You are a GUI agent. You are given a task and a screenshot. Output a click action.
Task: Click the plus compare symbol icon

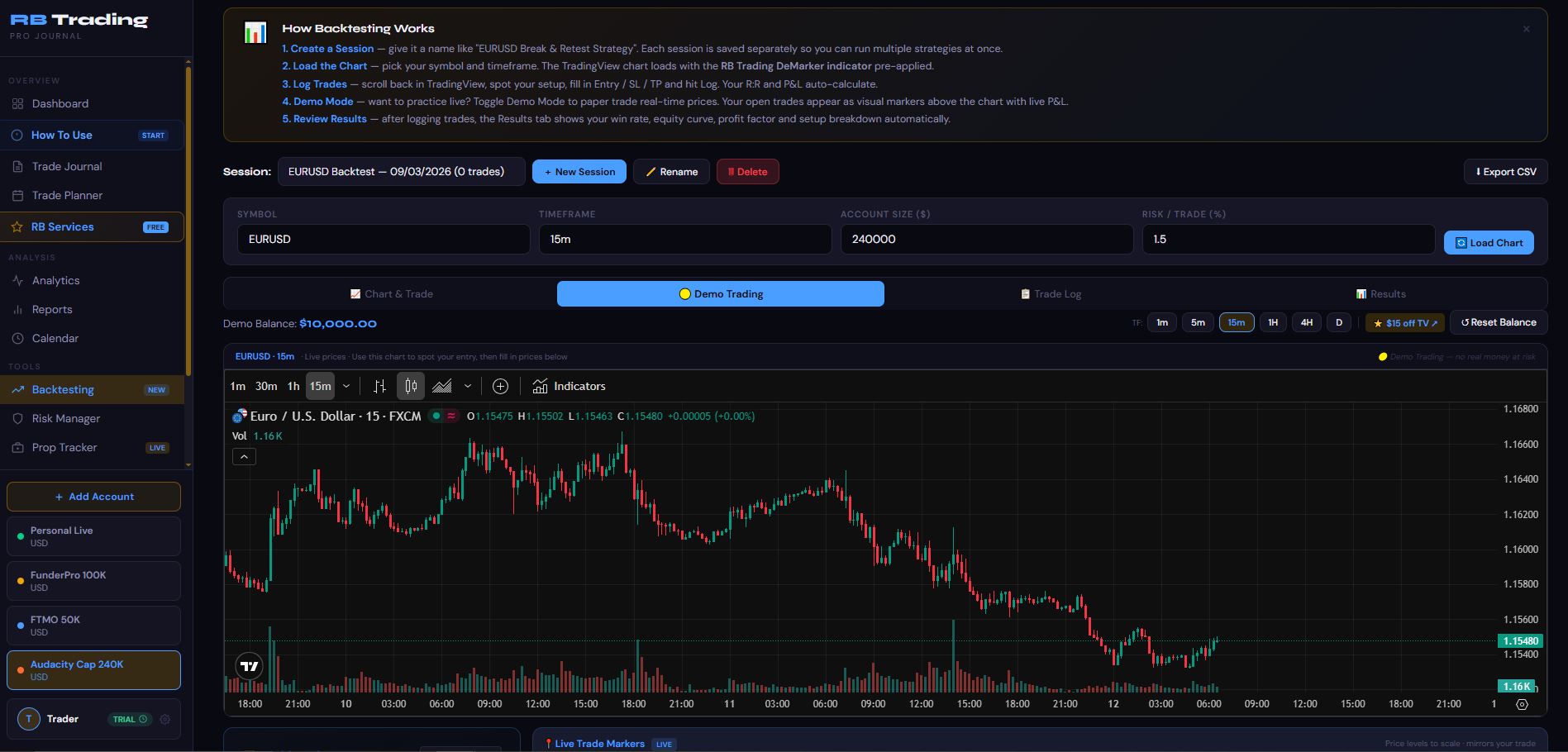point(499,386)
